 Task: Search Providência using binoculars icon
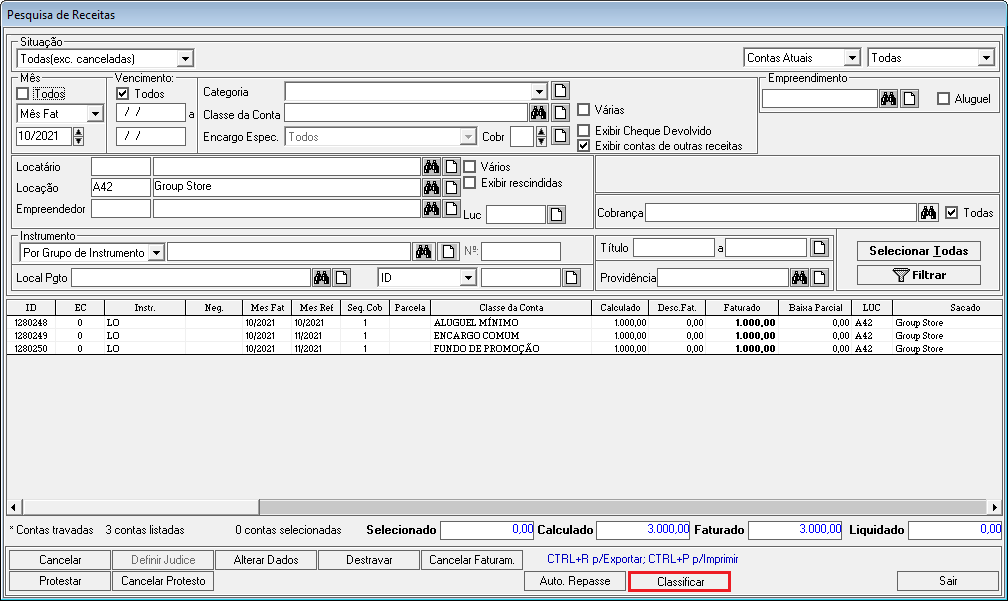(799, 277)
